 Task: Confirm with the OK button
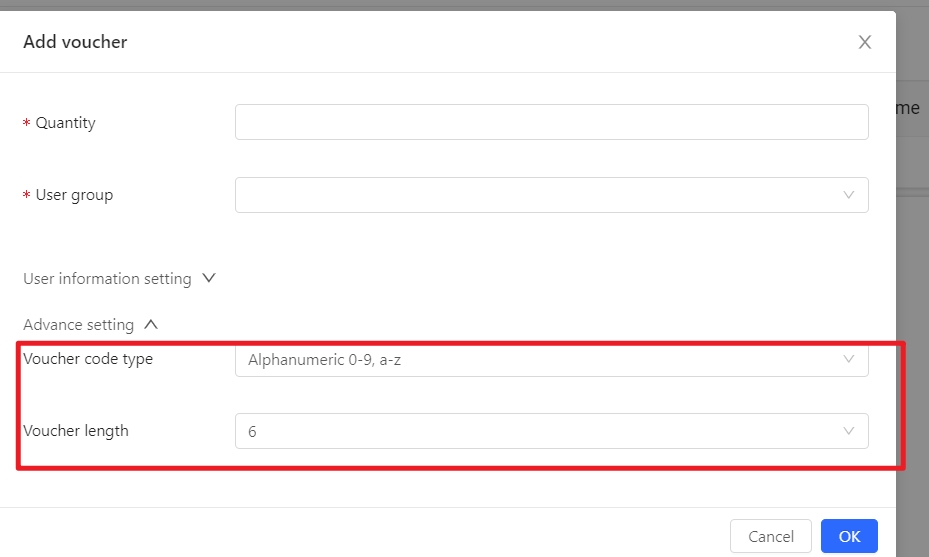point(849,536)
